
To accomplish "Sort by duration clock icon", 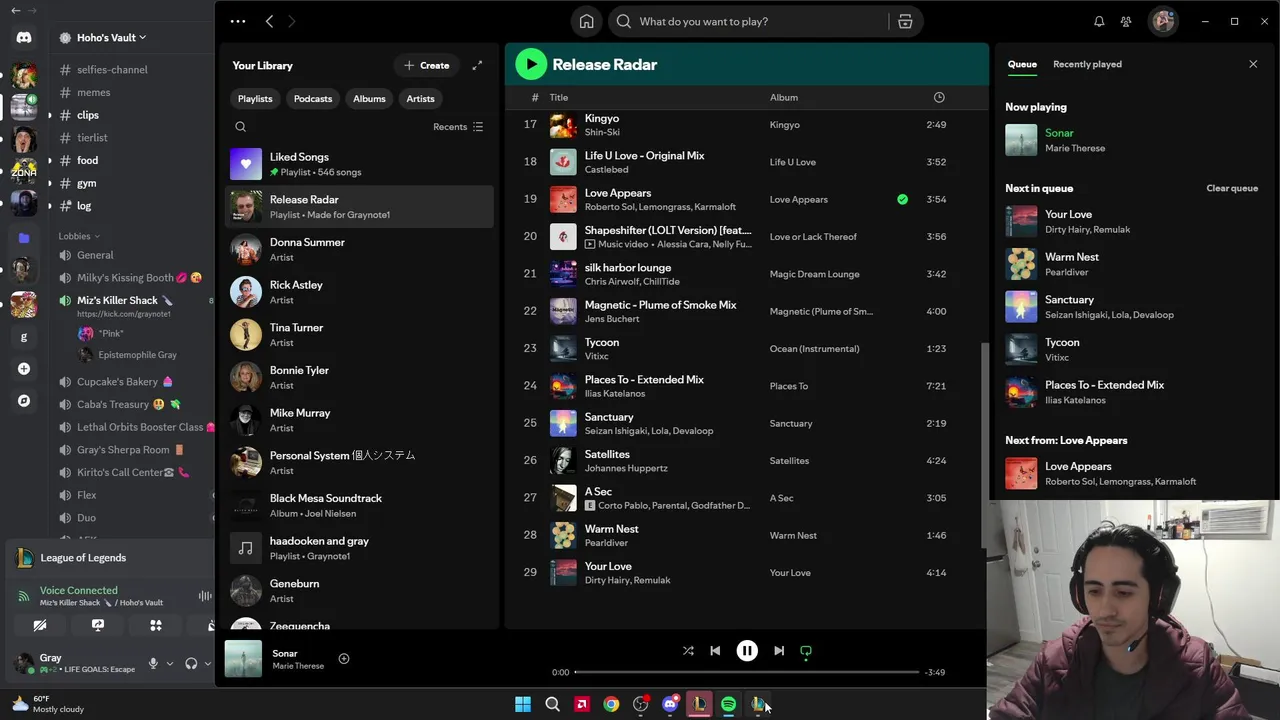I will (939, 97).
